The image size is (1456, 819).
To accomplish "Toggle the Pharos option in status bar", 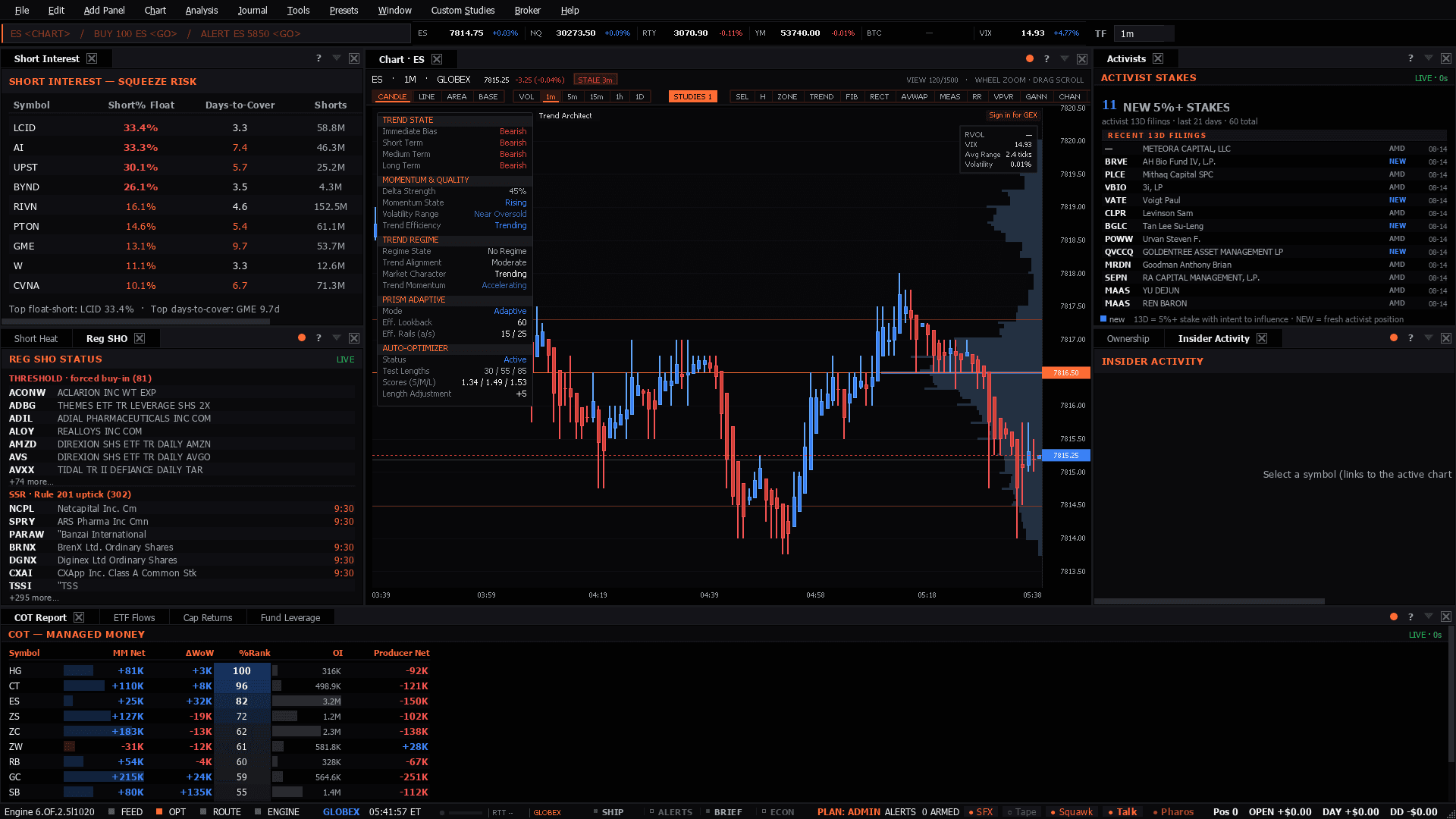I will 1173,811.
